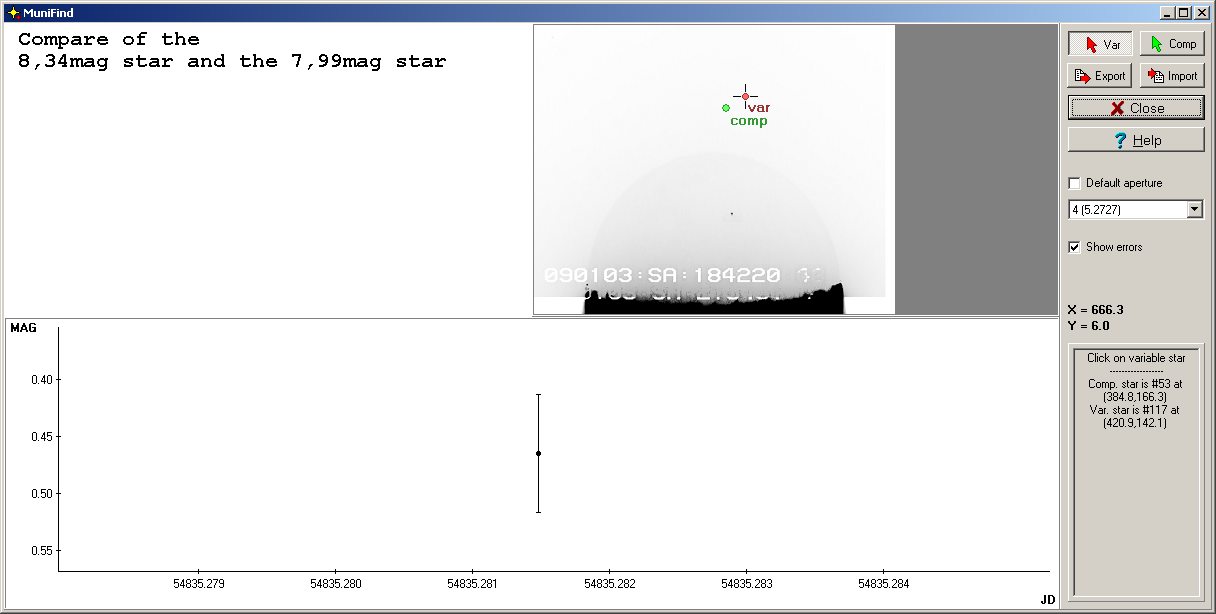Click the 54835.282 label on JD axis
Viewport: 1216px width, 614px height.
pos(609,582)
